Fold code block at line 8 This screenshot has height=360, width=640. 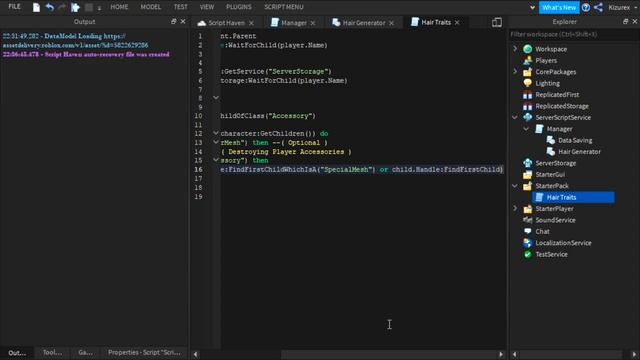(216, 98)
